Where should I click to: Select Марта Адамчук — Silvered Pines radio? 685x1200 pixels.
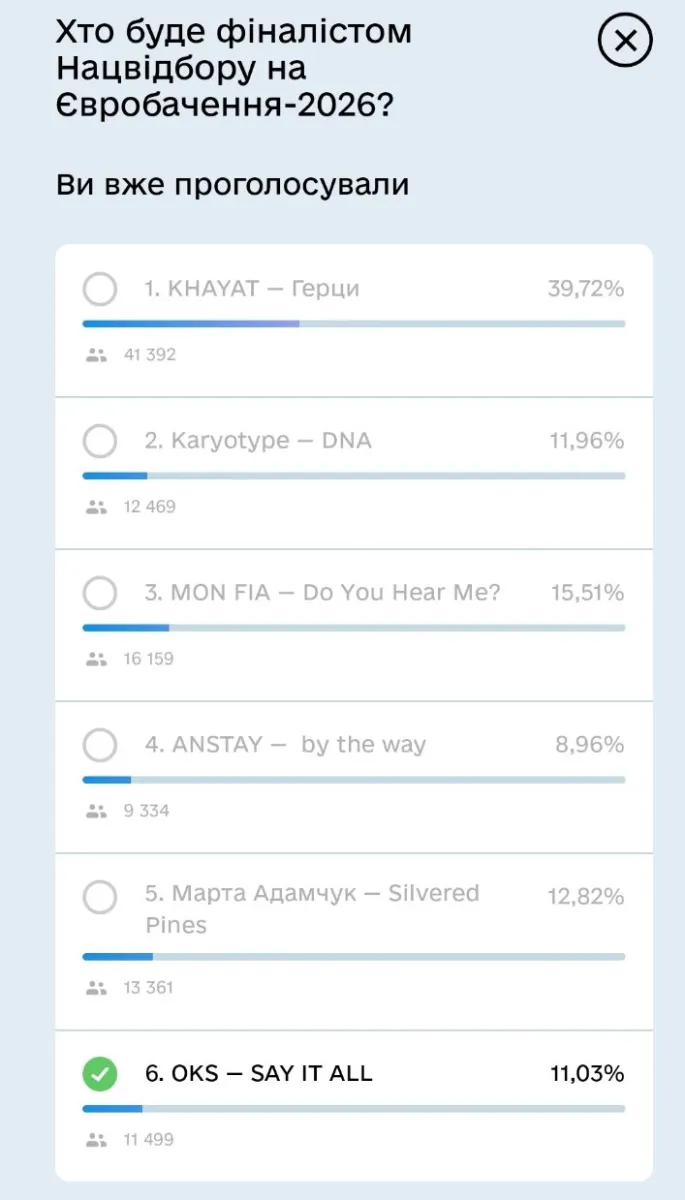point(100,897)
